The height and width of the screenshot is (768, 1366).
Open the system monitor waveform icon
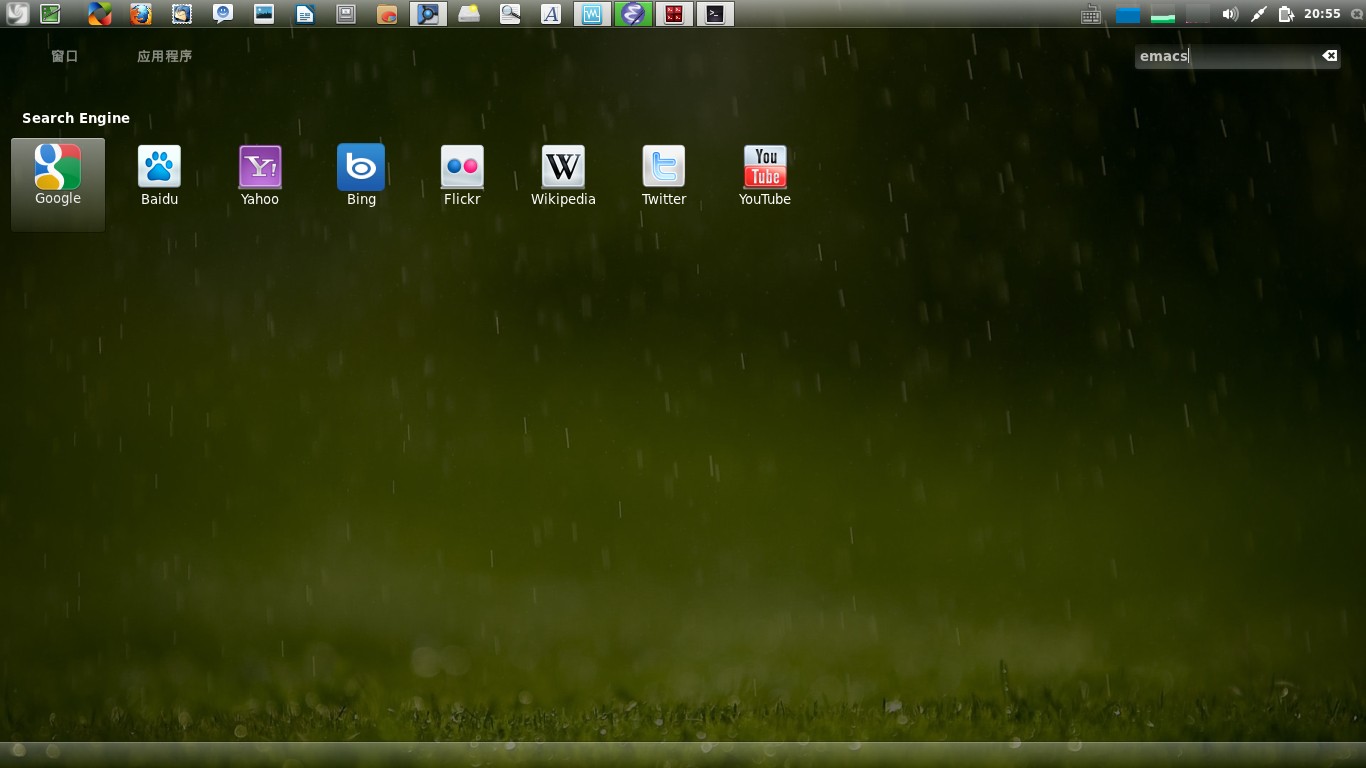pos(592,14)
